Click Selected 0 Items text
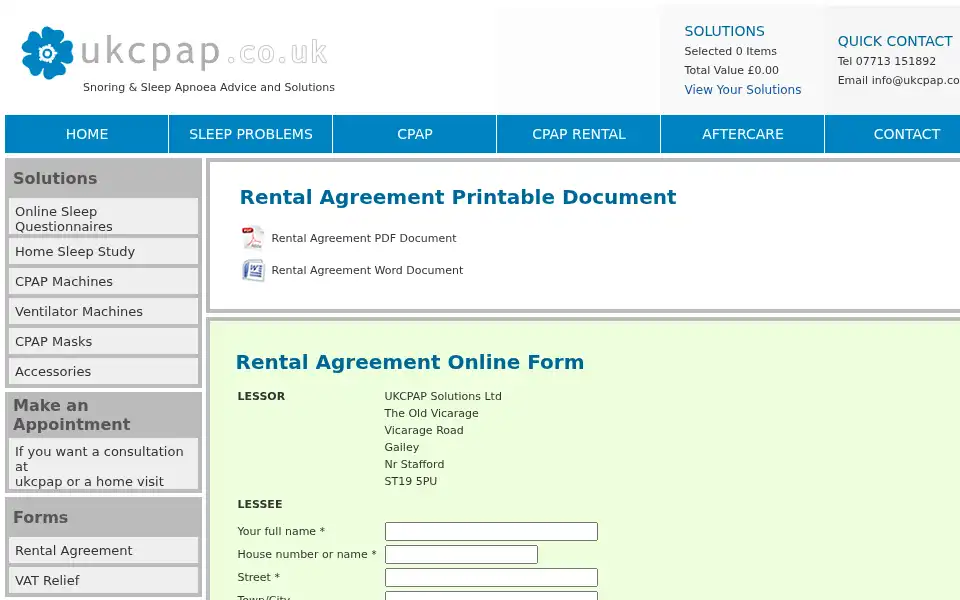 click(x=730, y=51)
